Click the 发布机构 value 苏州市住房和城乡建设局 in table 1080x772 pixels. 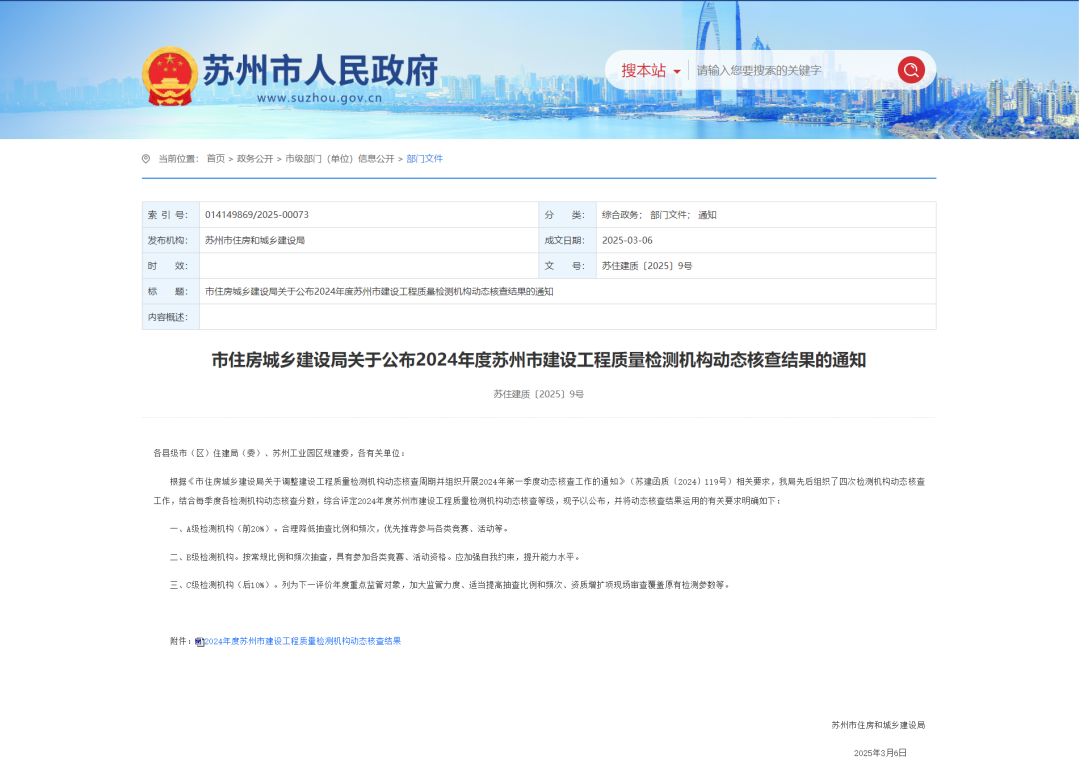point(255,241)
